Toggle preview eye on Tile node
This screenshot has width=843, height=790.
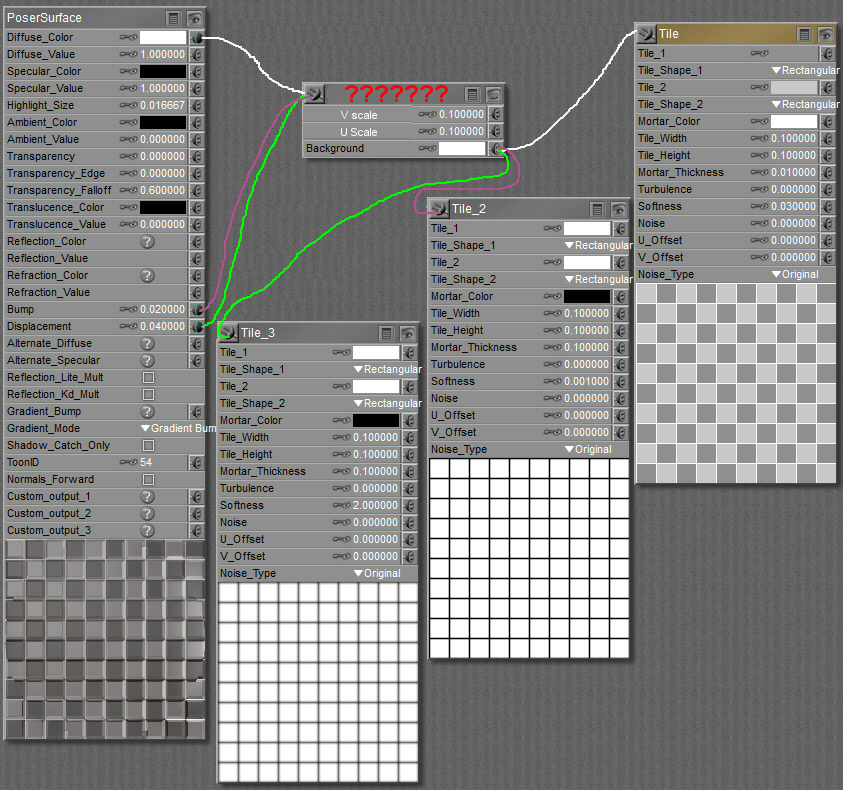(x=825, y=34)
